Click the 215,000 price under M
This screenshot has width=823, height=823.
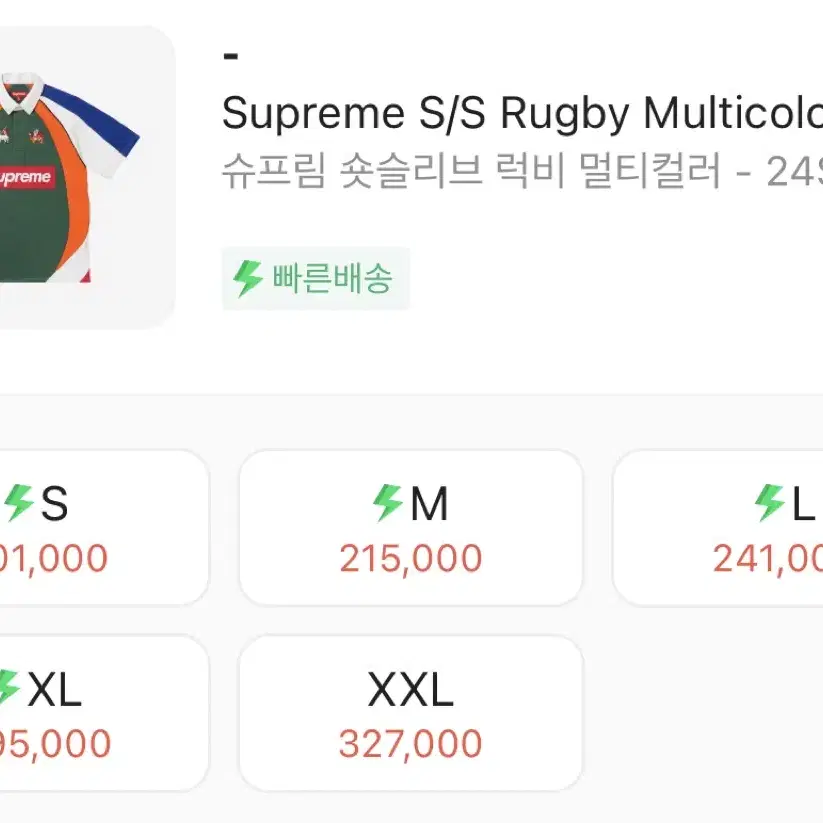(x=410, y=558)
